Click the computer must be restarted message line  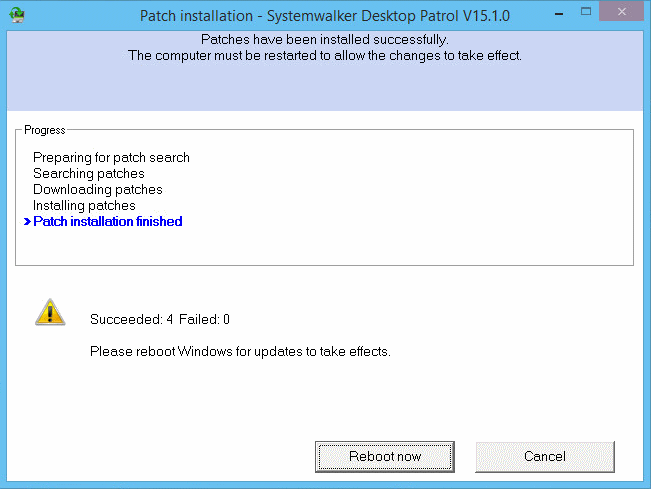click(x=325, y=56)
